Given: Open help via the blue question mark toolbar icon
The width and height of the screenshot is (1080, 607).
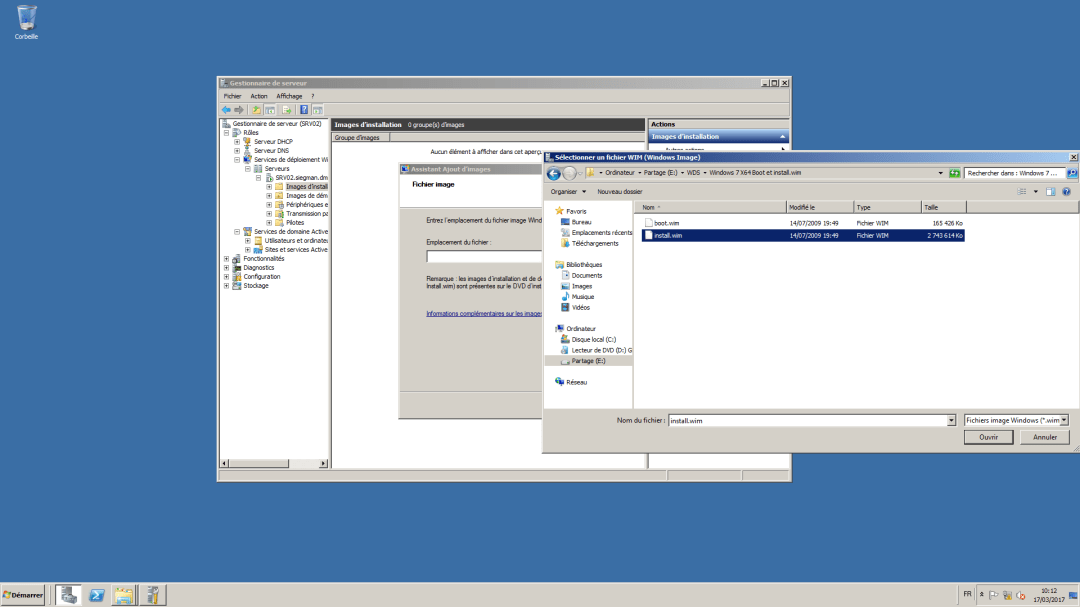Looking at the screenshot, I should 303,109.
